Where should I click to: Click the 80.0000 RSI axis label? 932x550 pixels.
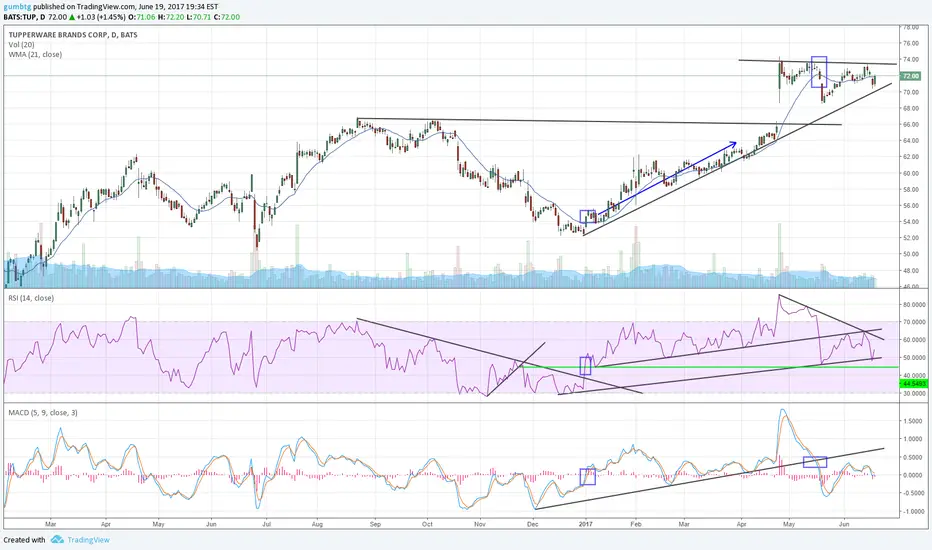pos(914,304)
